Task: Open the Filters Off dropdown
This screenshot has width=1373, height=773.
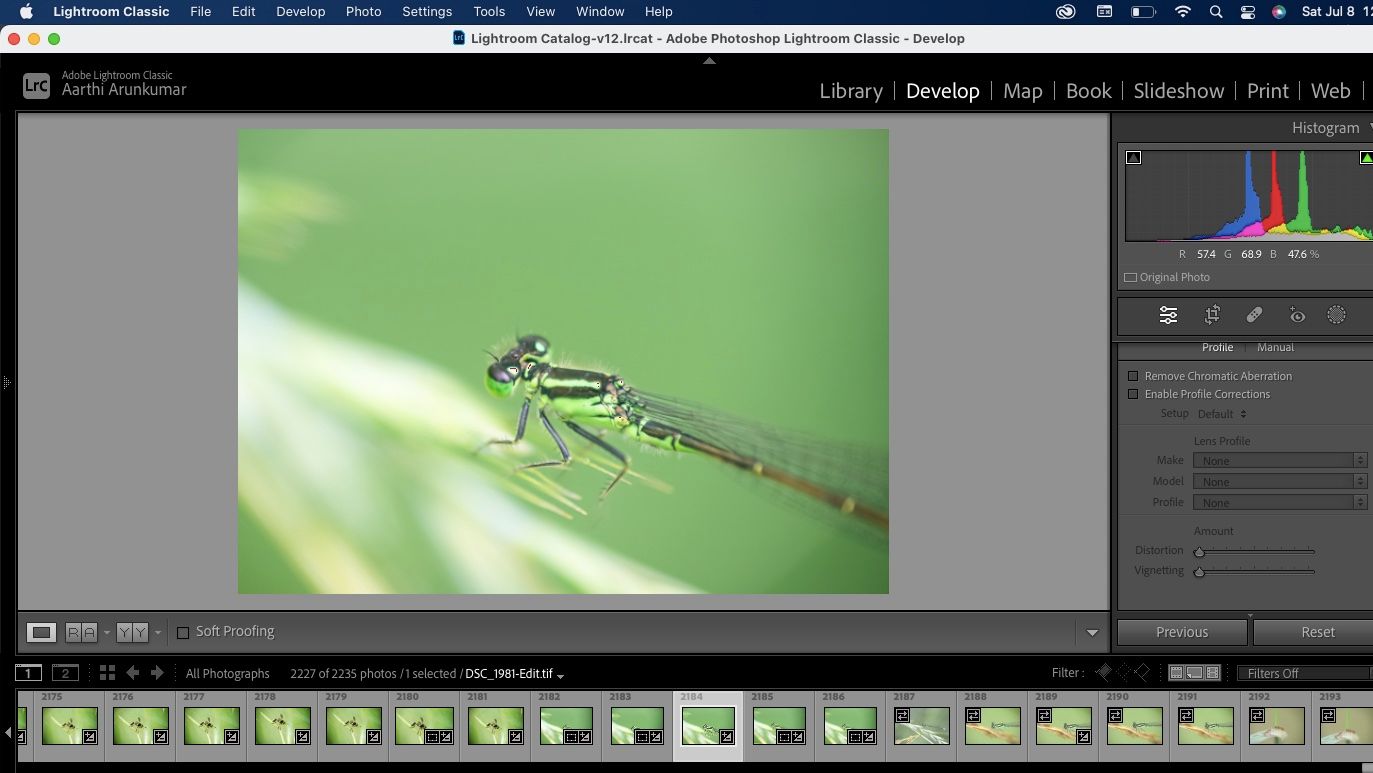Action: 1305,673
